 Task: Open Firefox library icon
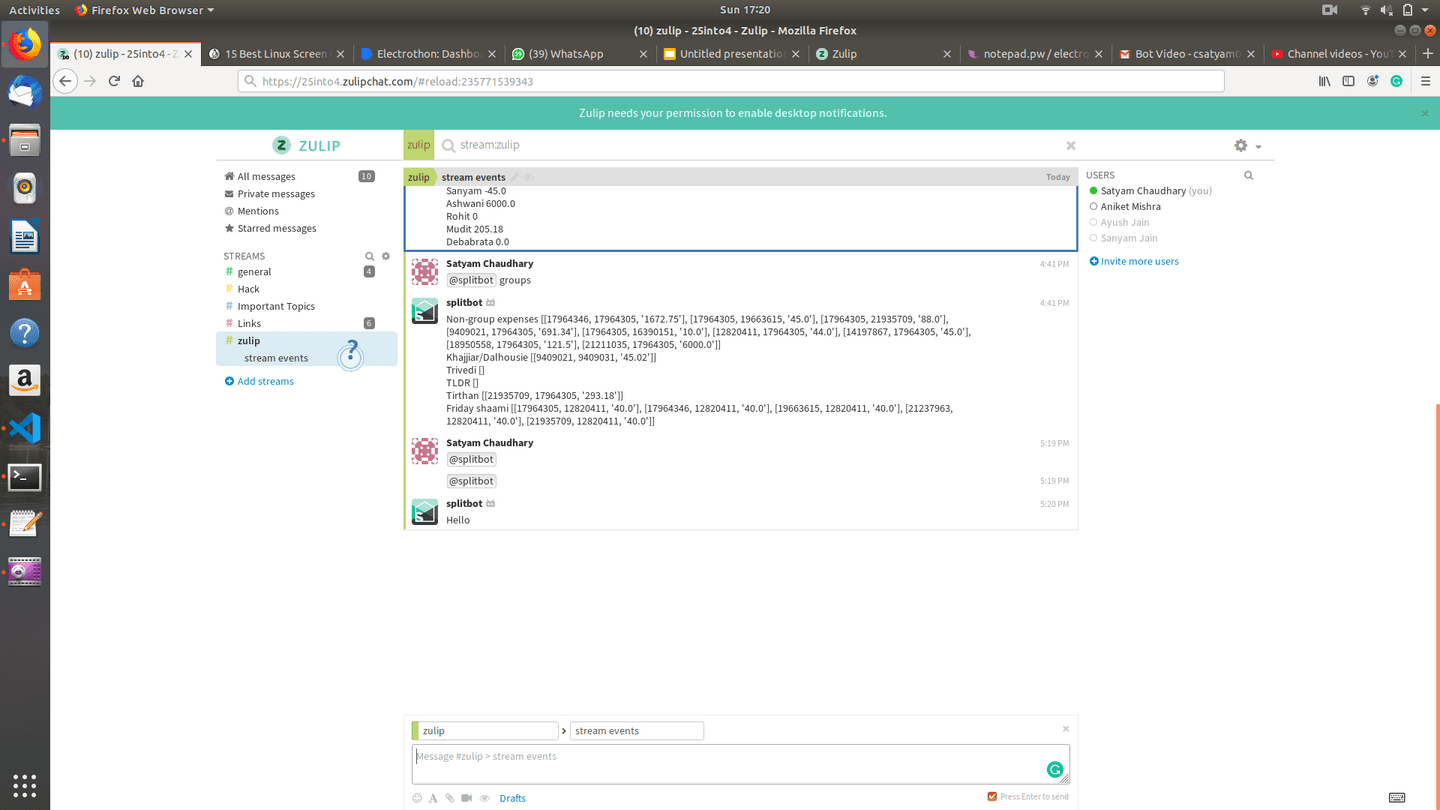tap(1325, 81)
